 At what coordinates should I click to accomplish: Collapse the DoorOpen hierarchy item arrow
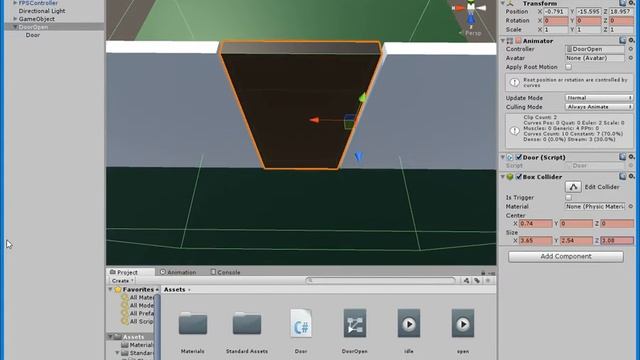click(15, 27)
